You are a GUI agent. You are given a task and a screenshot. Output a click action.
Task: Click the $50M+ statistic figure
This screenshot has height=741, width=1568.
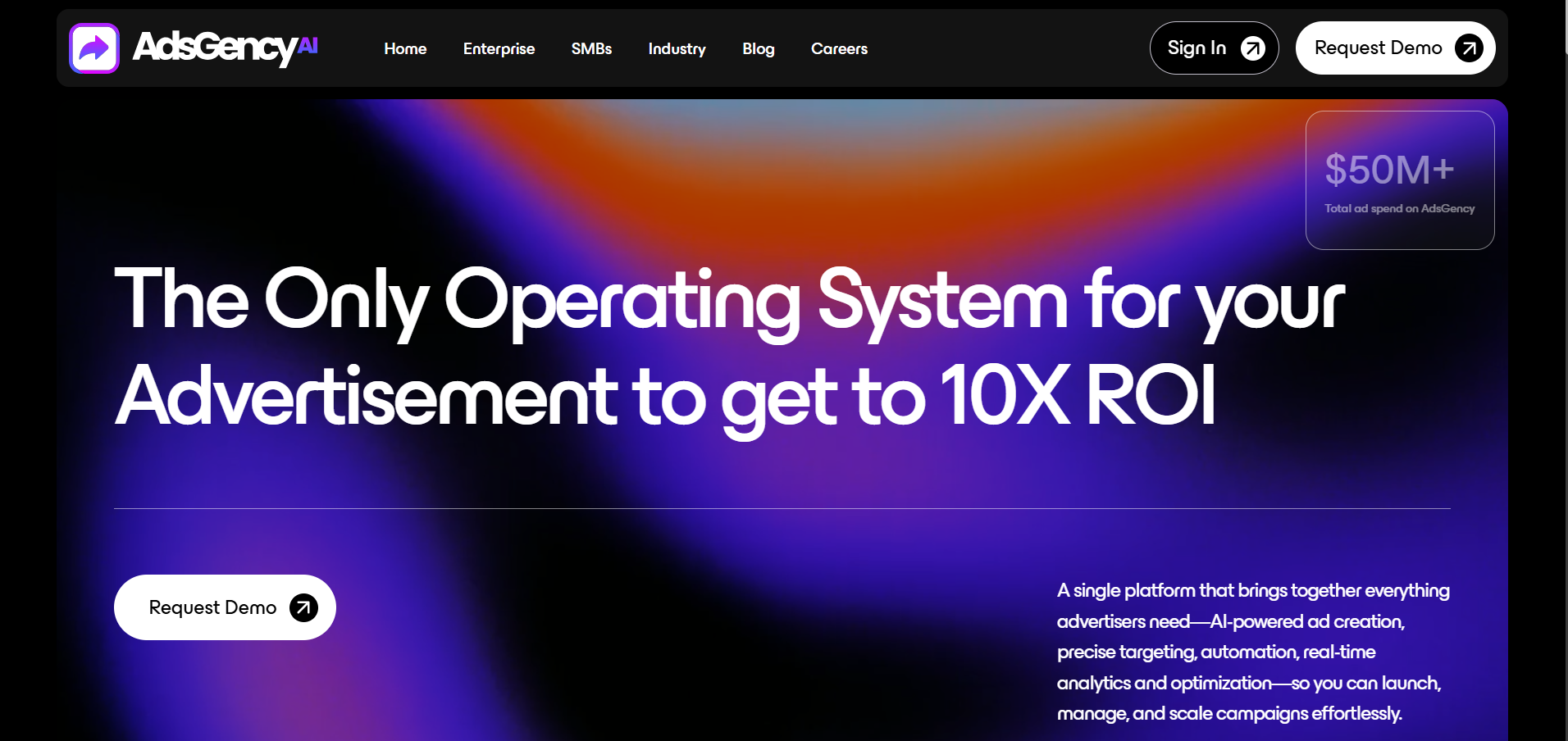1389,170
